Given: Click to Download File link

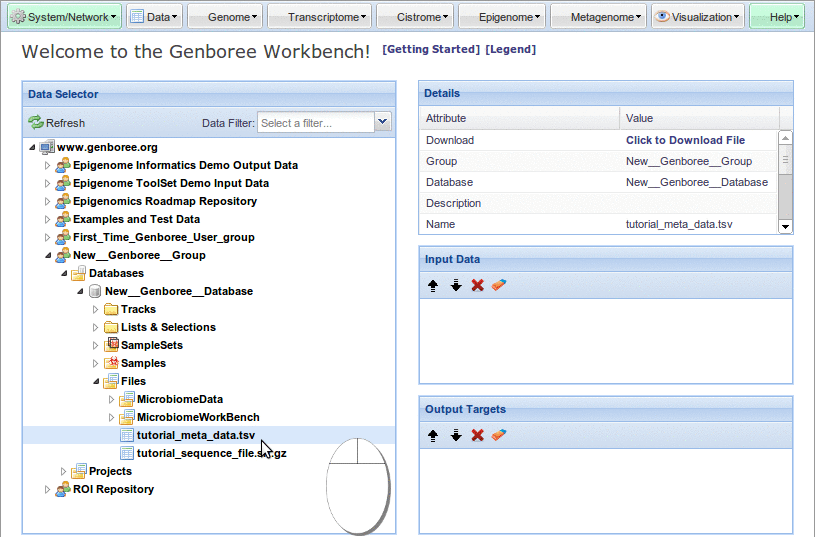Looking at the screenshot, I should 685,141.
